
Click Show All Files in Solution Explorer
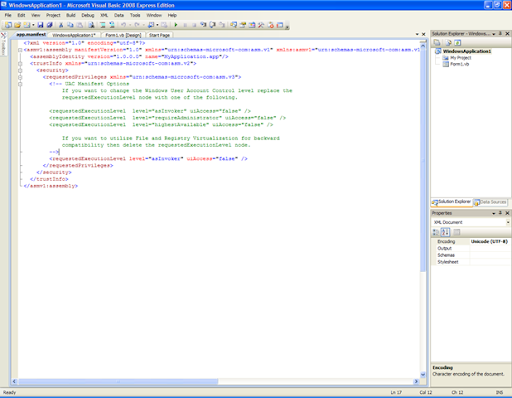point(448,42)
